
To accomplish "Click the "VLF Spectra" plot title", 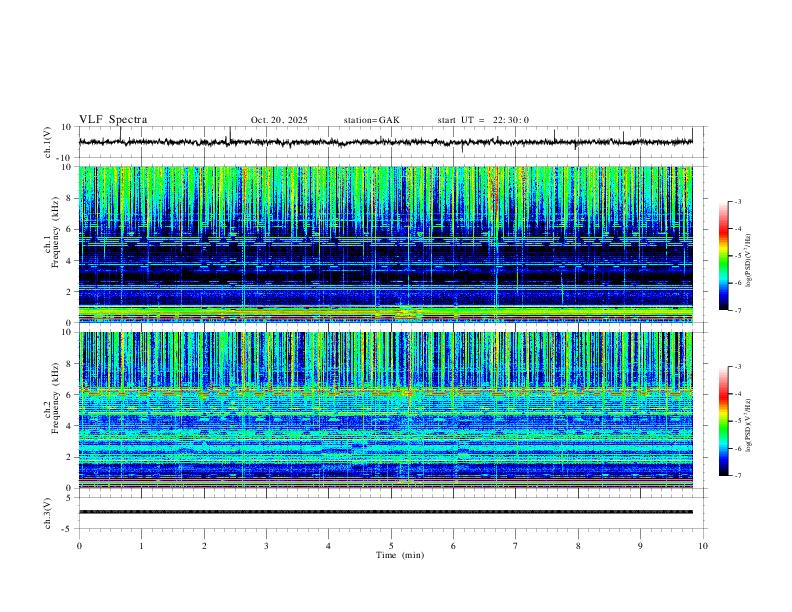I will (113, 120).
